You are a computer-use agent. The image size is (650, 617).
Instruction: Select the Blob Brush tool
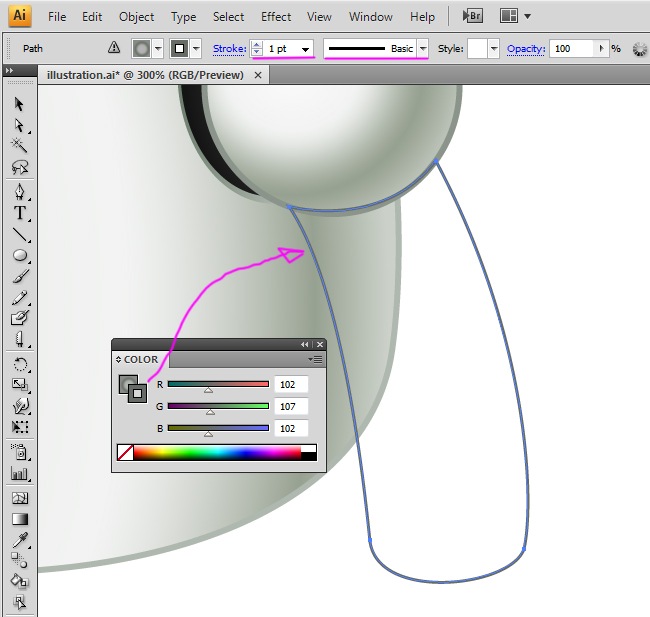pos(19,318)
